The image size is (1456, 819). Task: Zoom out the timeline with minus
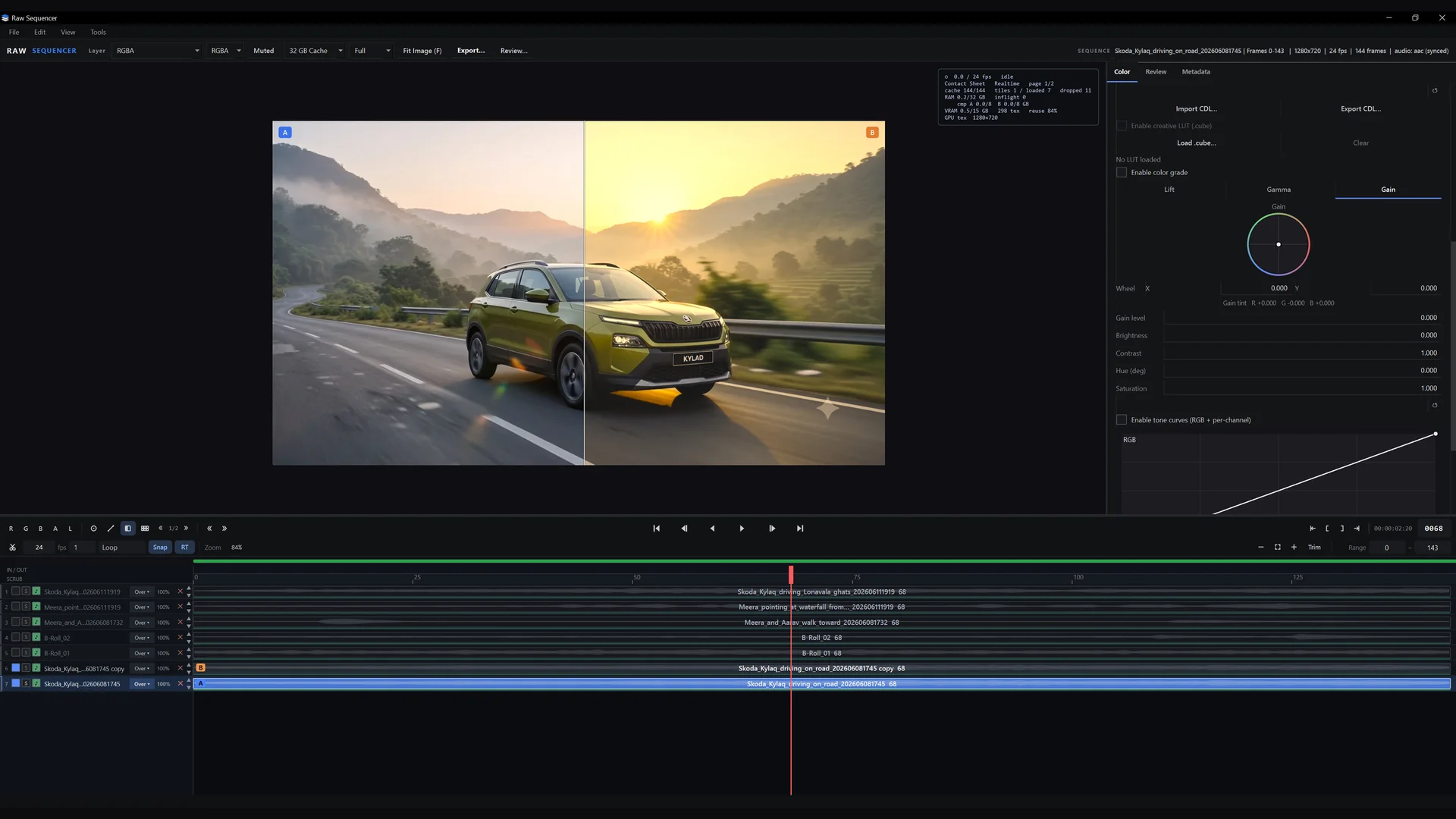click(x=1261, y=548)
